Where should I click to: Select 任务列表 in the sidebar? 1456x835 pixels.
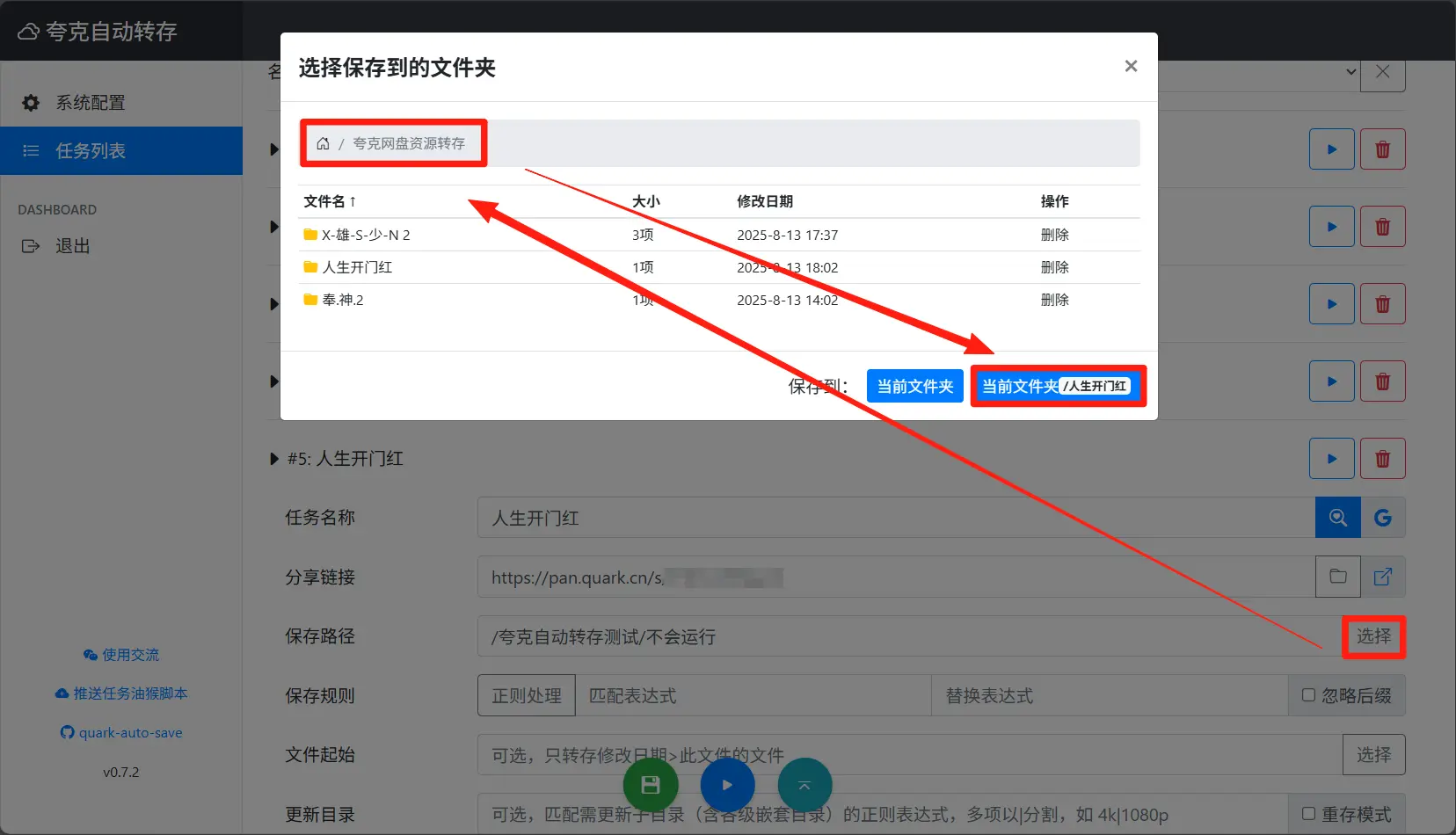click(x=90, y=151)
